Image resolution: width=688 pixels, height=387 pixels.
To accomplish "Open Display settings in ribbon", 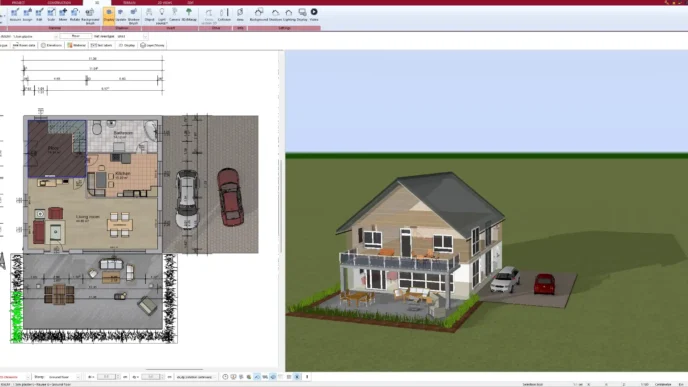I will pyautogui.click(x=302, y=14).
